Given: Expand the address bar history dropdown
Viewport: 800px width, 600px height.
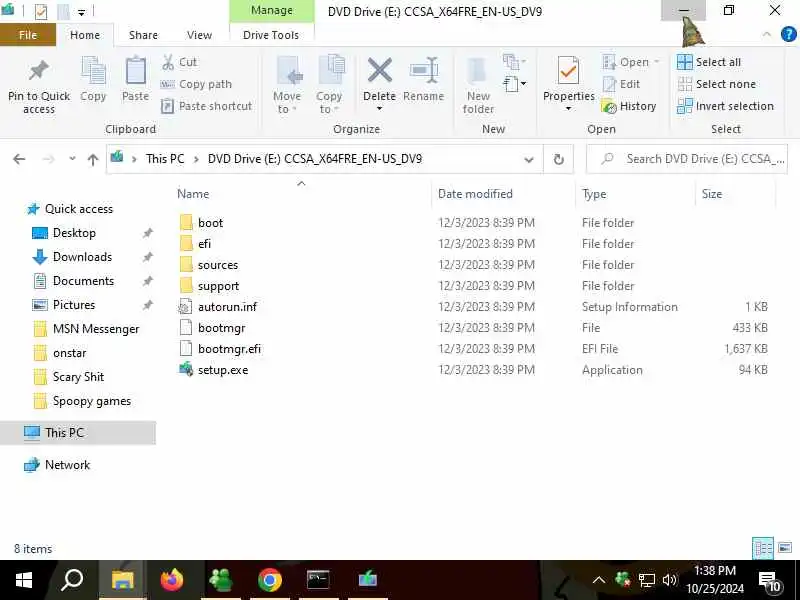Looking at the screenshot, I should point(529,160).
